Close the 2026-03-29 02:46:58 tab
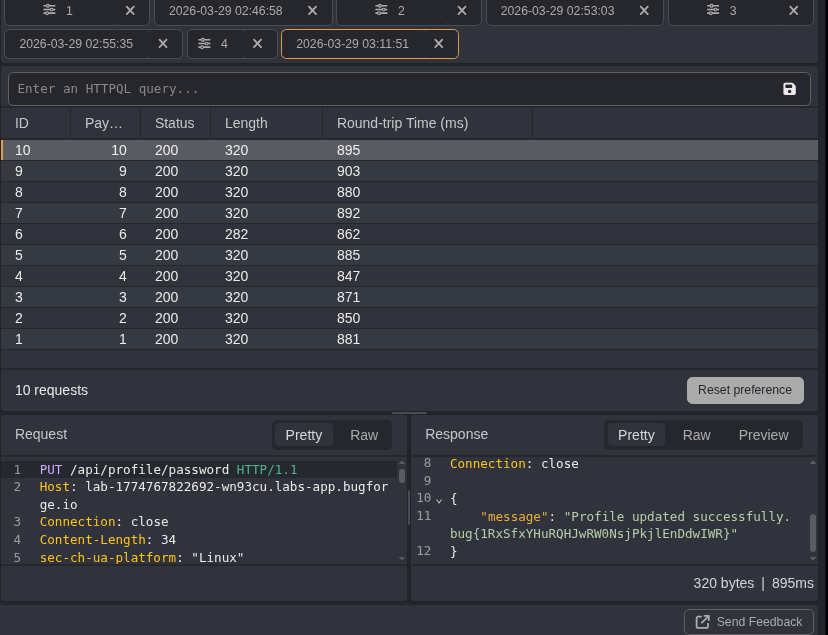 pyautogui.click(x=312, y=10)
